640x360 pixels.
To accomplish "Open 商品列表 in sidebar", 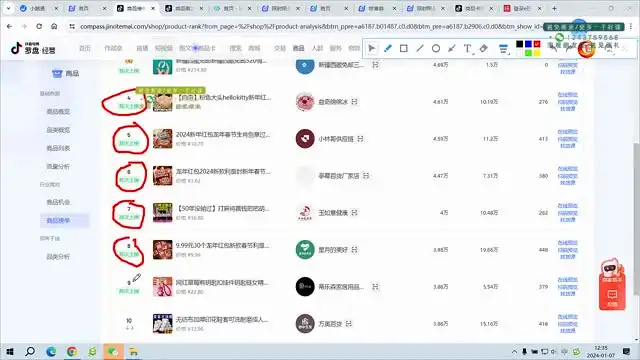I will pyautogui.click(x=58, y=148).
